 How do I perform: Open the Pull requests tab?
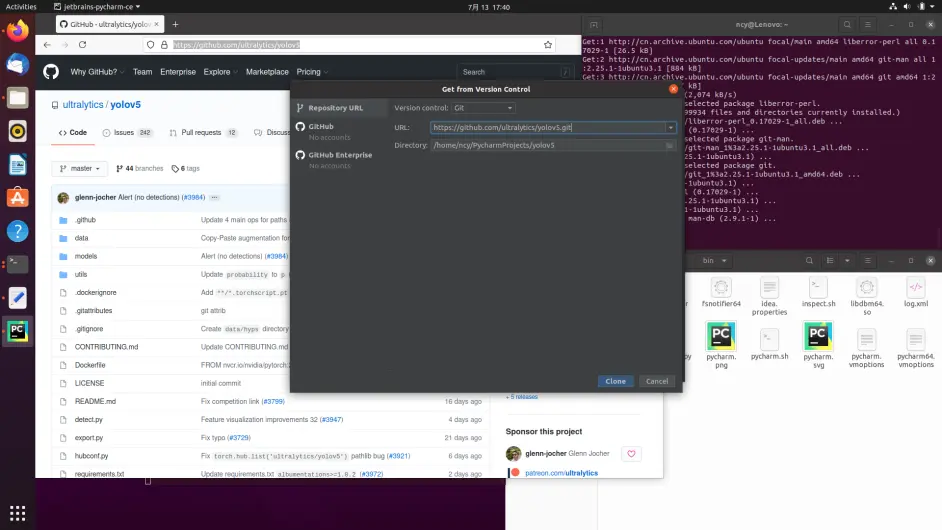click(x=203, y=133)
